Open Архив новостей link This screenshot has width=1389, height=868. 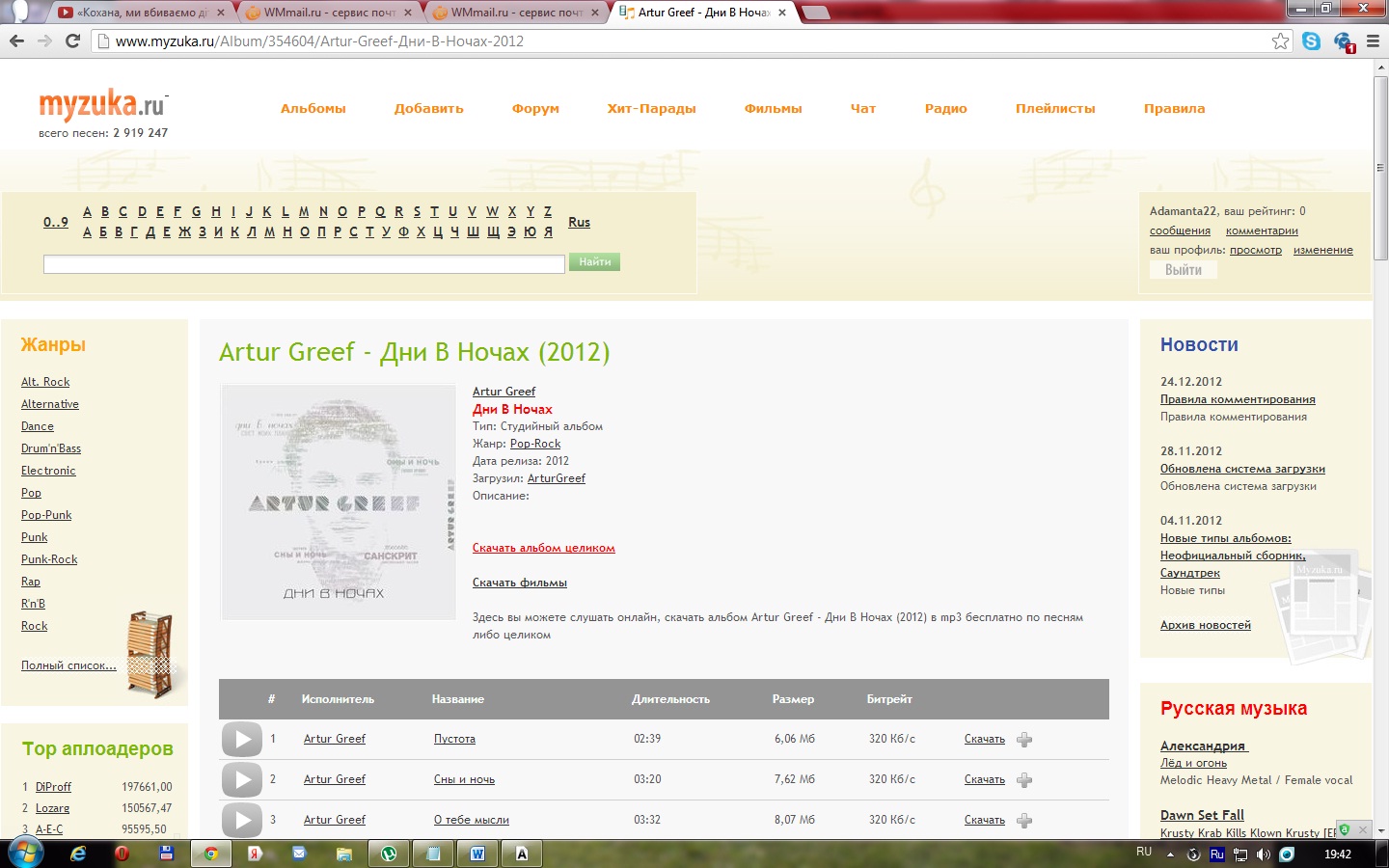tap(1206, 625)
